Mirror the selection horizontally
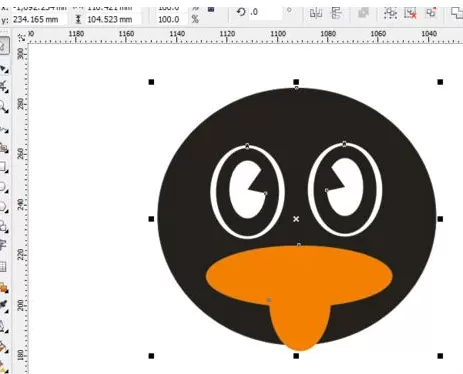Screen dimensions: 463x374 coord(316,13)
